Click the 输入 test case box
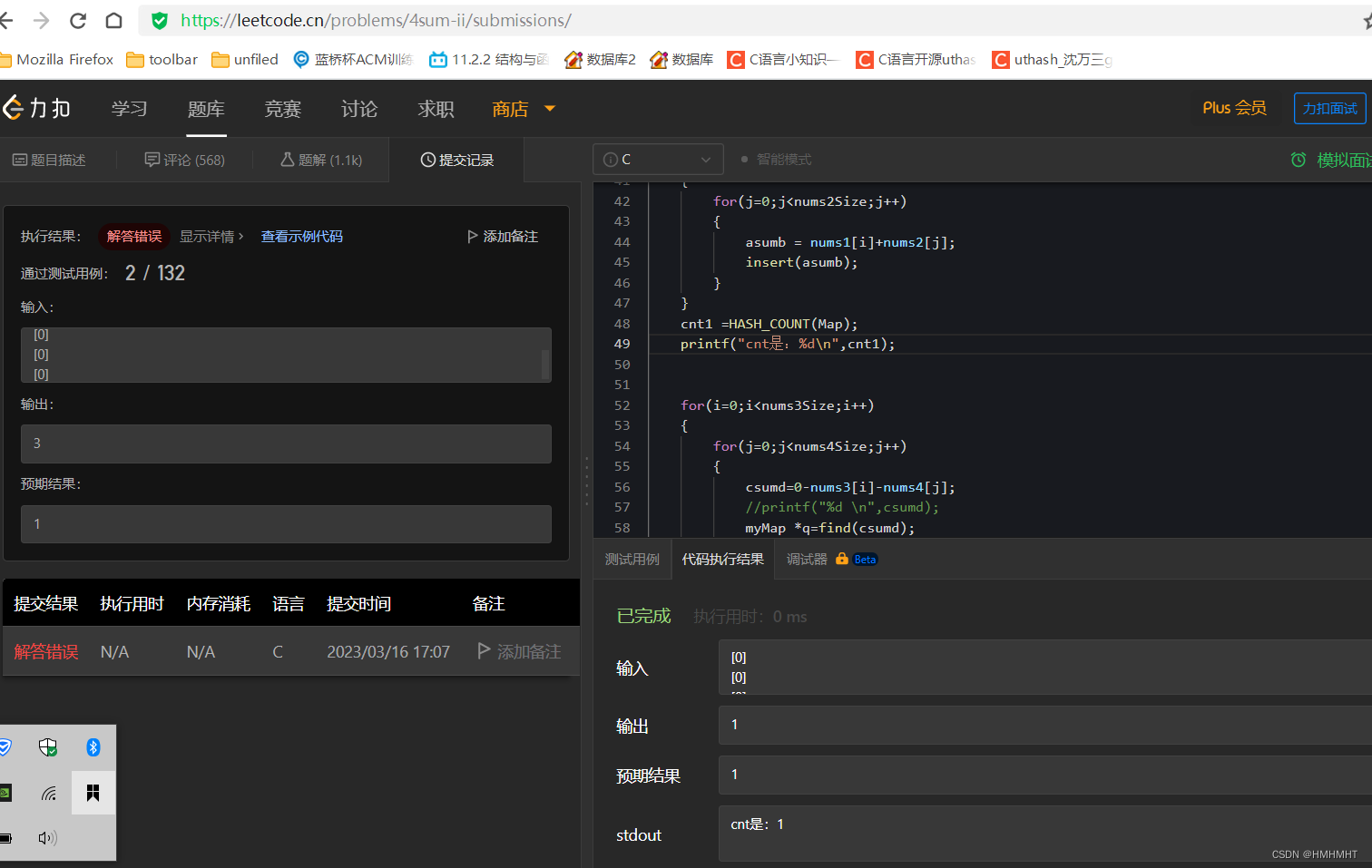The width and height of the screenshot is (1372, 868). click(286, 355)
